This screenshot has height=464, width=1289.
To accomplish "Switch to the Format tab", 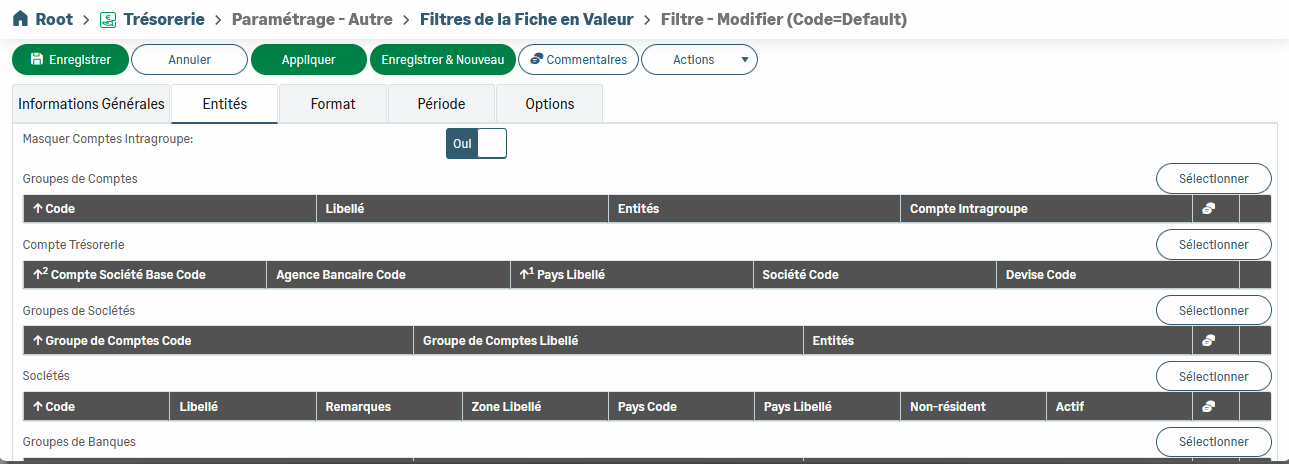I will click(x=333, y=104).
